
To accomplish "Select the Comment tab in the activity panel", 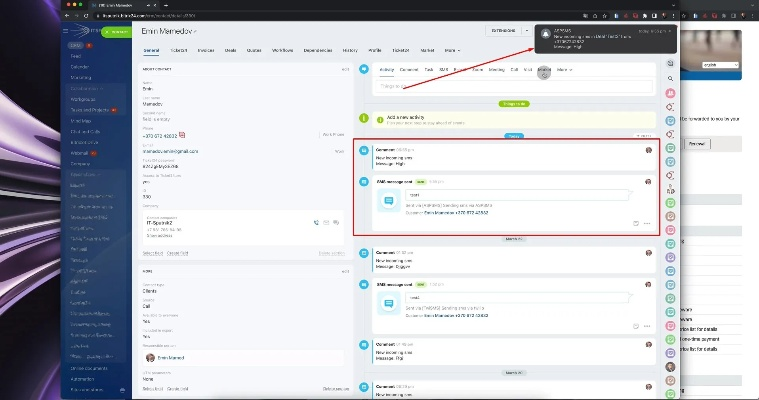I will [409, 70].
